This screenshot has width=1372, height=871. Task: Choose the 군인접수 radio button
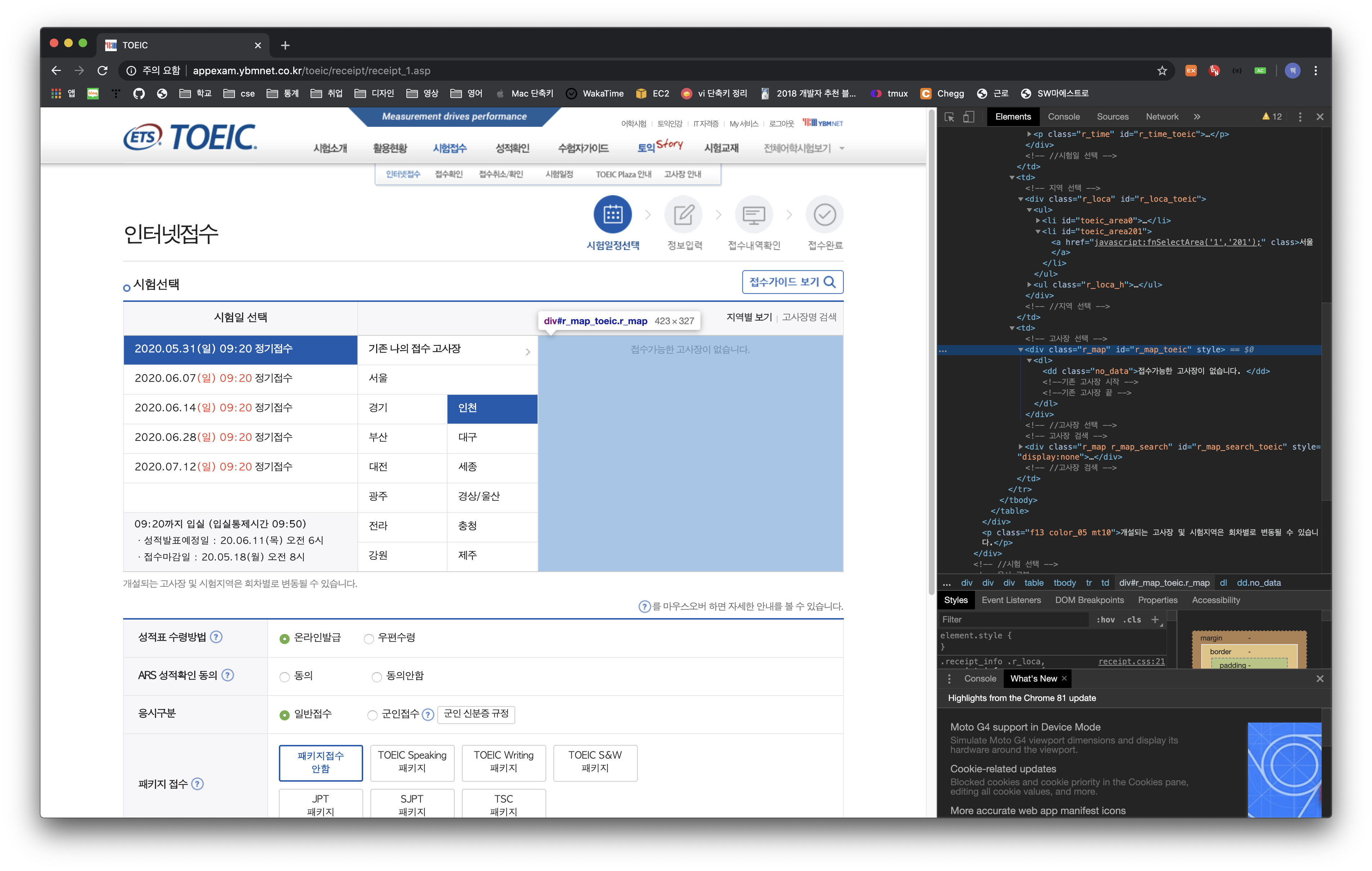[372, 715]
